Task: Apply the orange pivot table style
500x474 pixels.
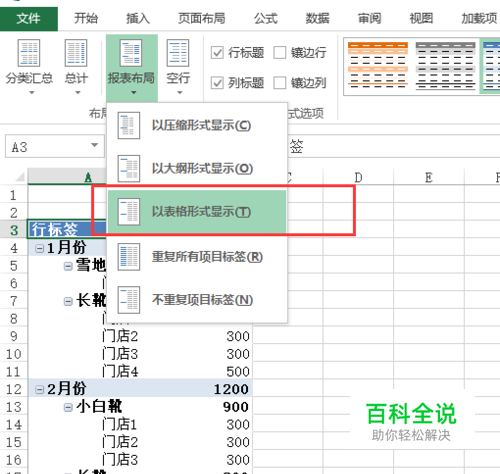Action: pos(378,66)
